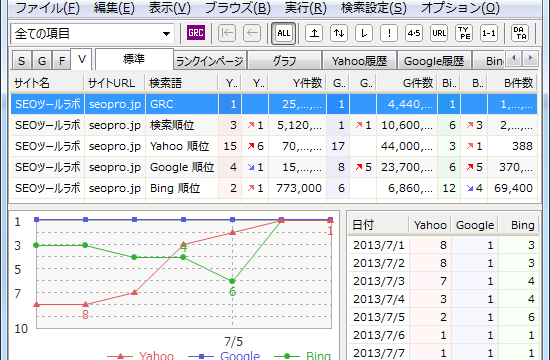Click the 1-1 filter icon

[x=489, y=33]
